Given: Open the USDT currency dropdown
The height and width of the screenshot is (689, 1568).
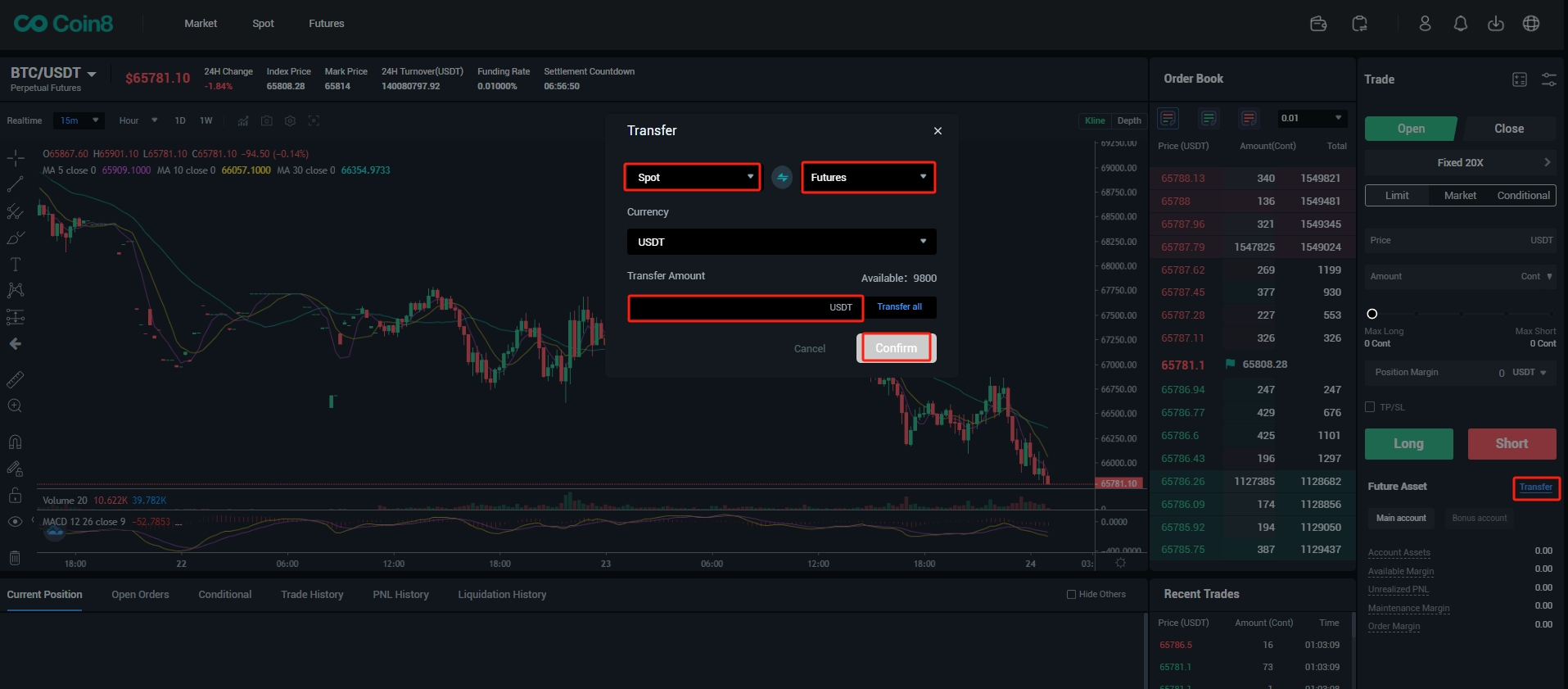Looking at the screenshot, I should coord(781,242).
